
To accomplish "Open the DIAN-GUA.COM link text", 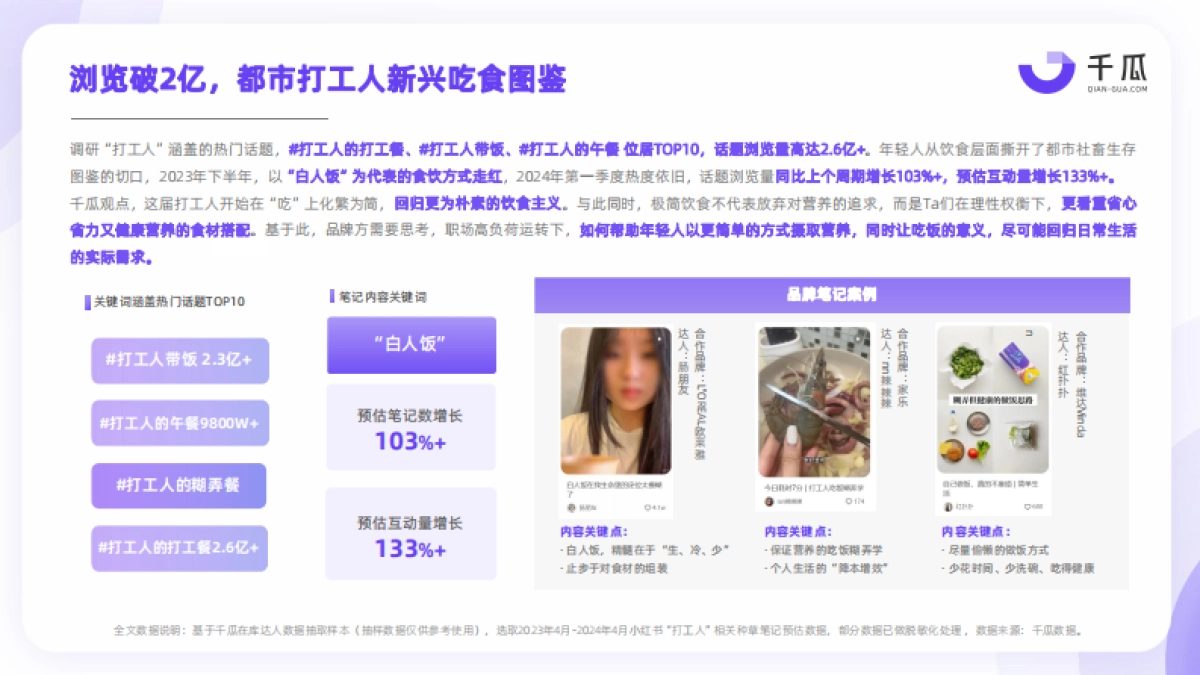I will click(1118, 90).
